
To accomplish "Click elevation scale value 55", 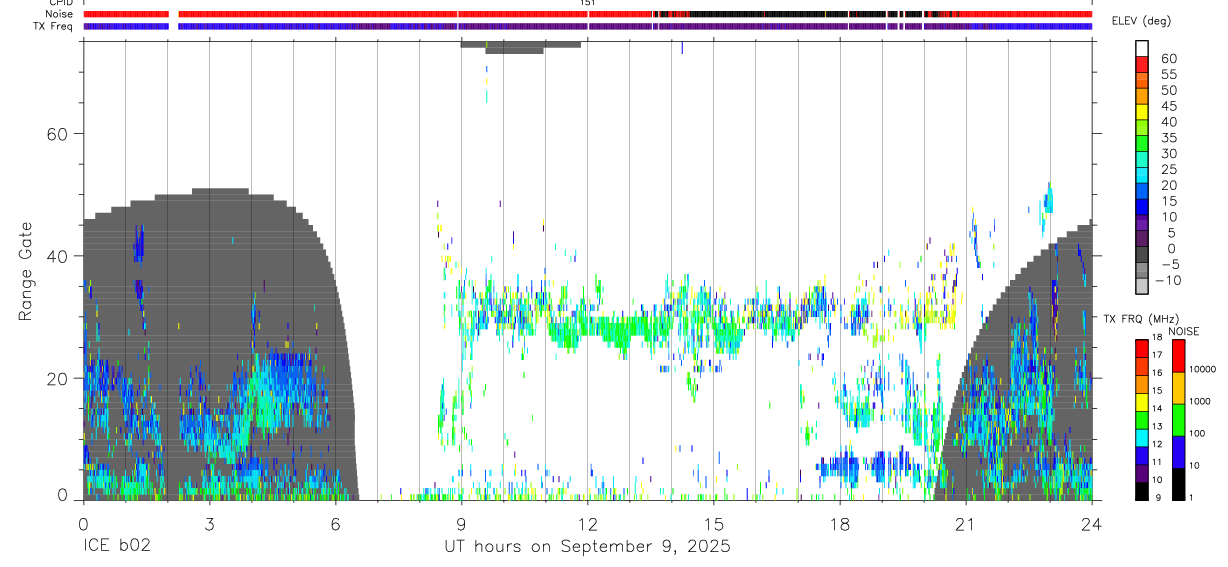I will coord(1168,74).
